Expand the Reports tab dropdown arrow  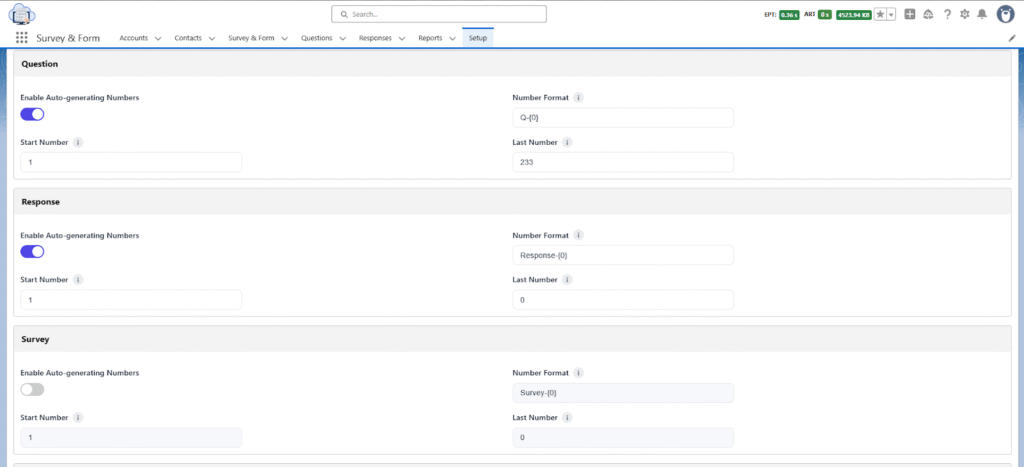[x=452, y=39]
